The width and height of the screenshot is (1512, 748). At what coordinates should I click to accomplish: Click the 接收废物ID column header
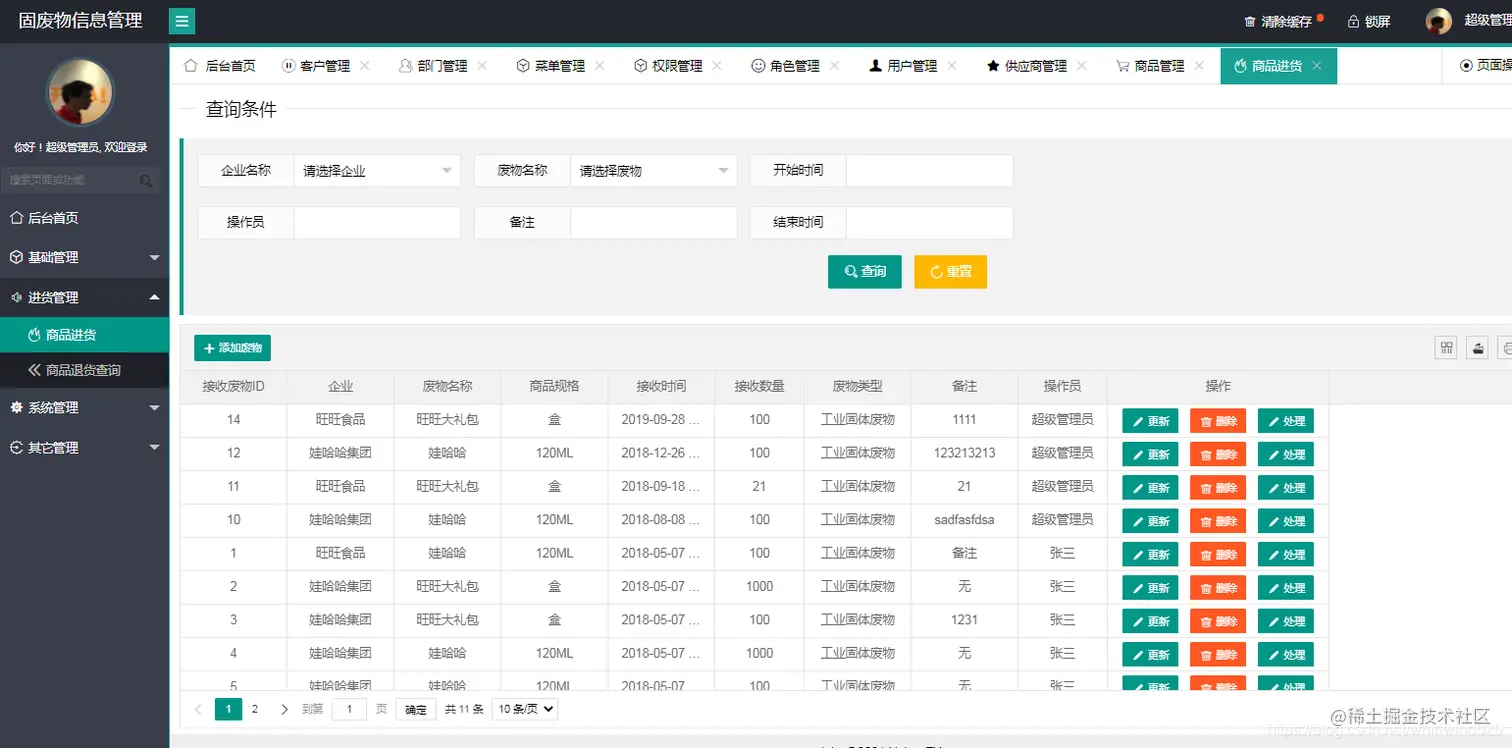[233, 386]
